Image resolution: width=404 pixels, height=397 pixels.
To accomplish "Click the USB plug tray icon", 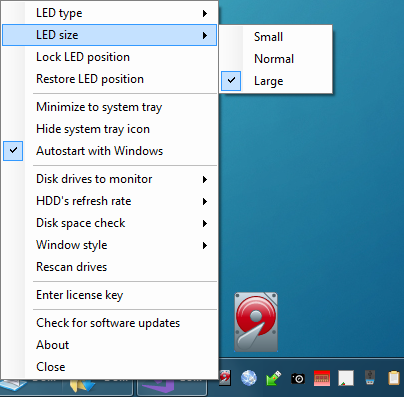I will 370,377.
